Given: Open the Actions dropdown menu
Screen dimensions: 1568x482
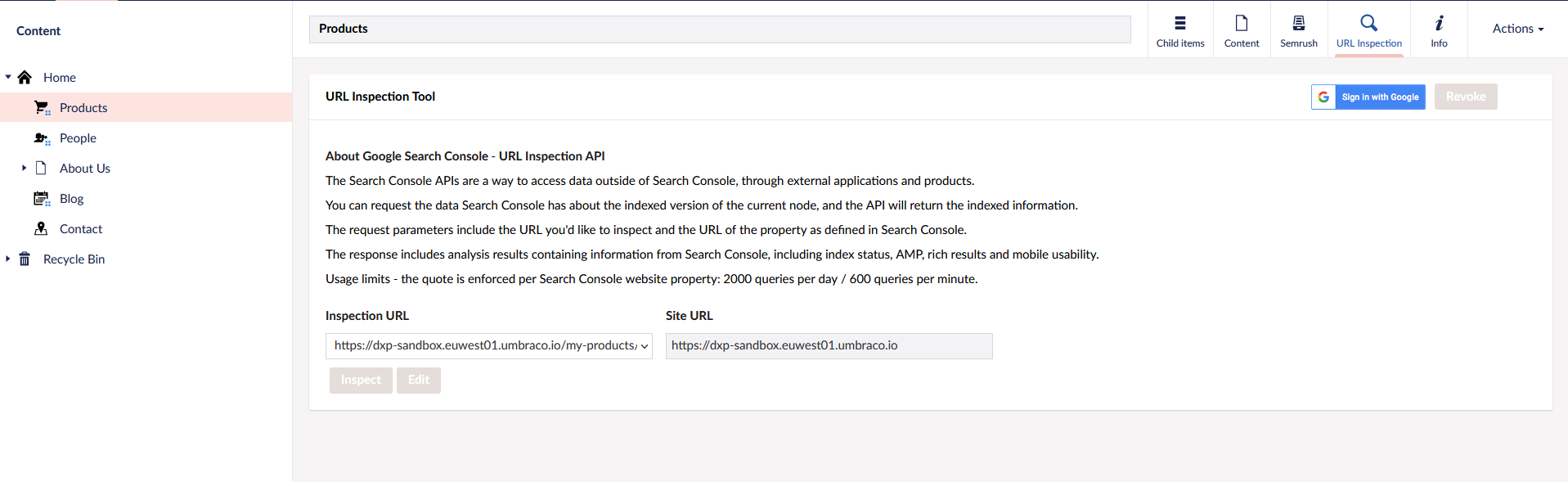Looking at the screenshot, I should click(1517, 29).
